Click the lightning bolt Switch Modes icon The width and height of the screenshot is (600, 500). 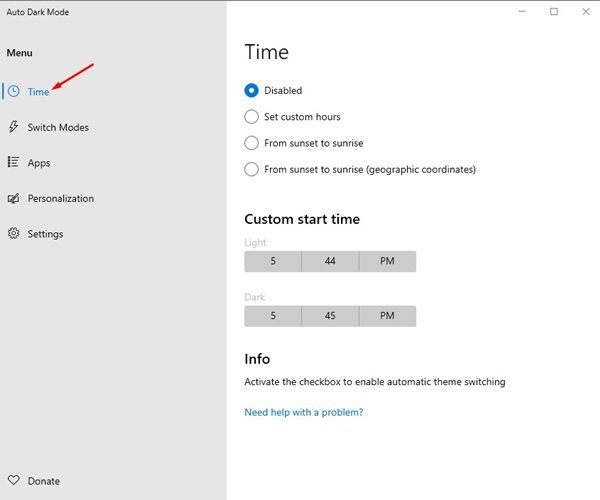[14, 127]
